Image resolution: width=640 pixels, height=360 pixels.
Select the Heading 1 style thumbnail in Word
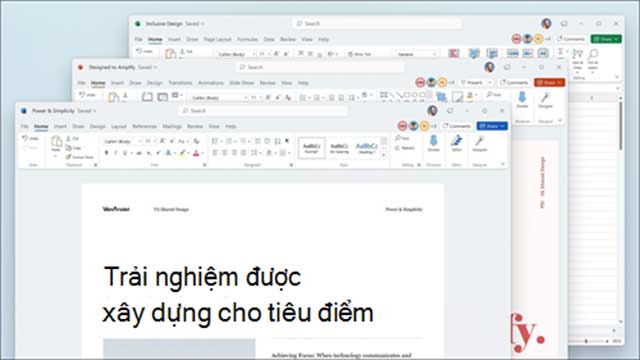[x=367, y=148]
